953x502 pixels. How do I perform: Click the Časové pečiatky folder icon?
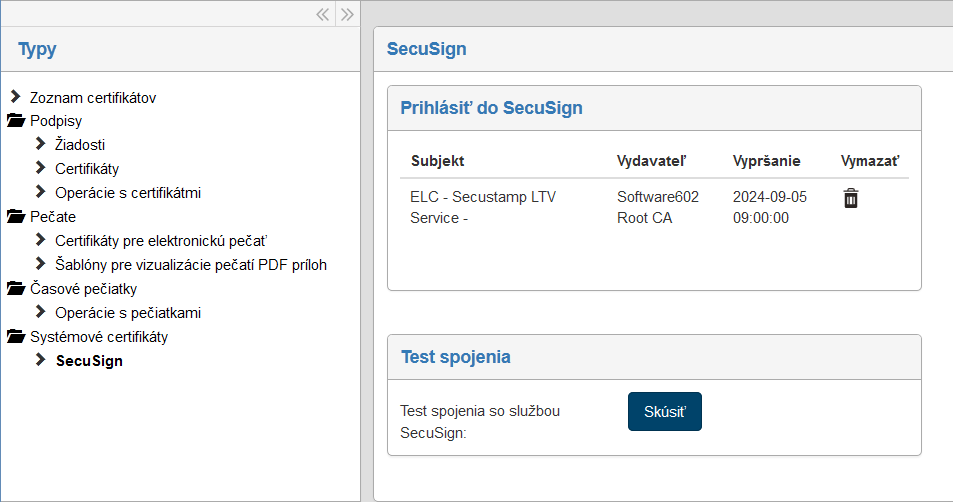tap(15, 289)
